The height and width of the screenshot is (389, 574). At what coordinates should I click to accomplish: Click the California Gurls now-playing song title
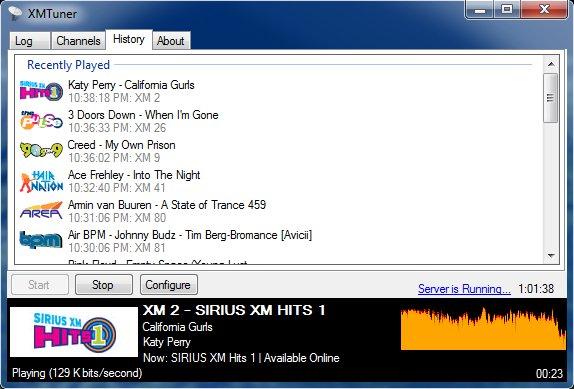[178, 327]
